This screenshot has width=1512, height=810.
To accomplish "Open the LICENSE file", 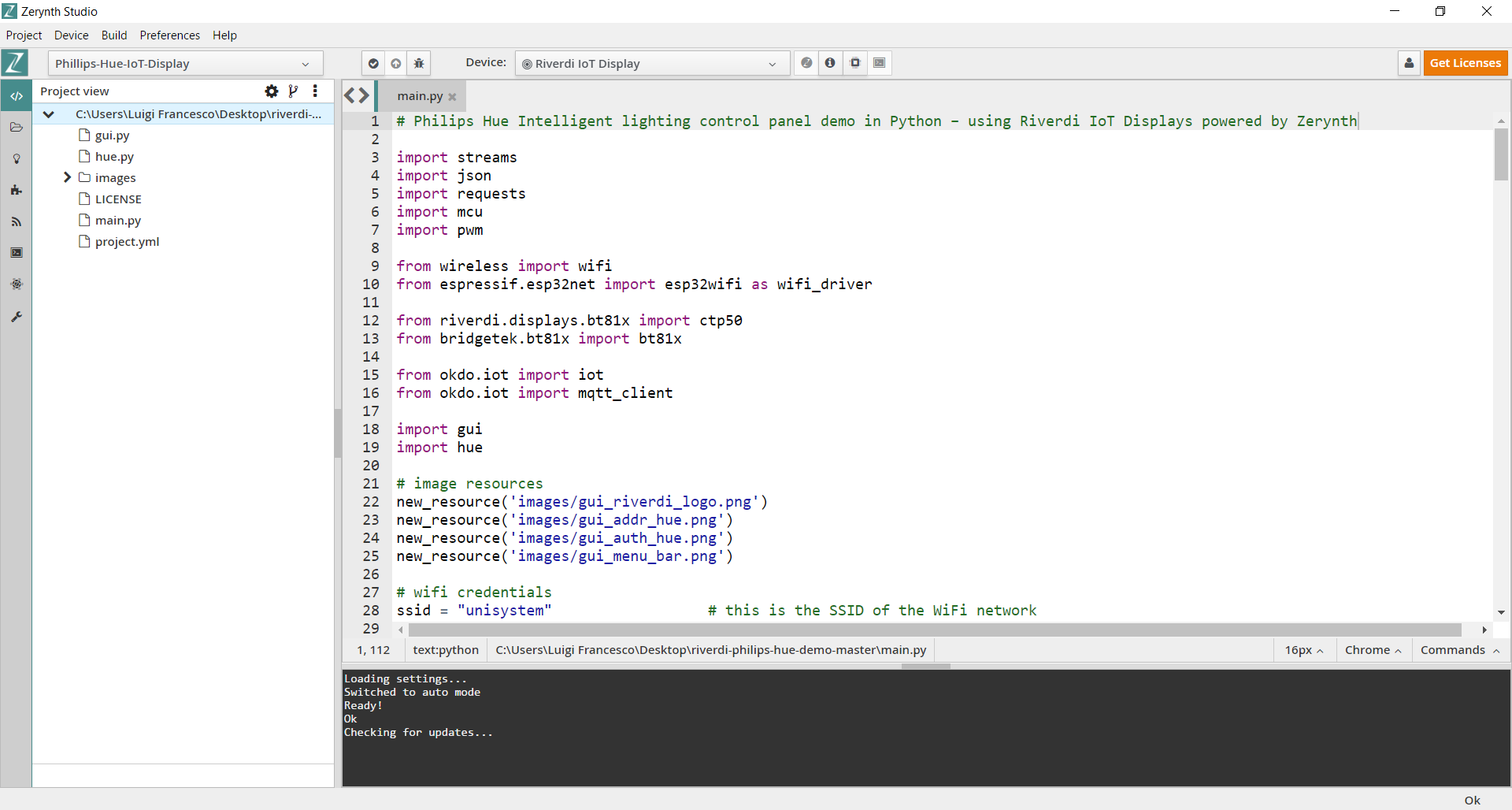I will tap(118, 199).
